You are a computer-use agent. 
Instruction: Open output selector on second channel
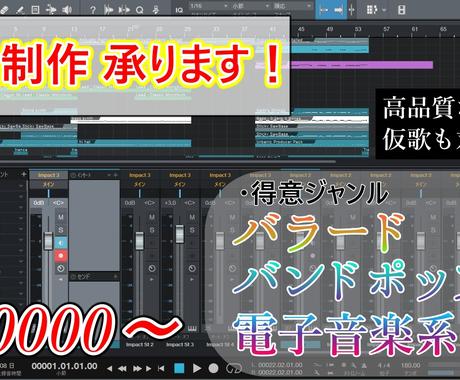[x=140, y=184]
